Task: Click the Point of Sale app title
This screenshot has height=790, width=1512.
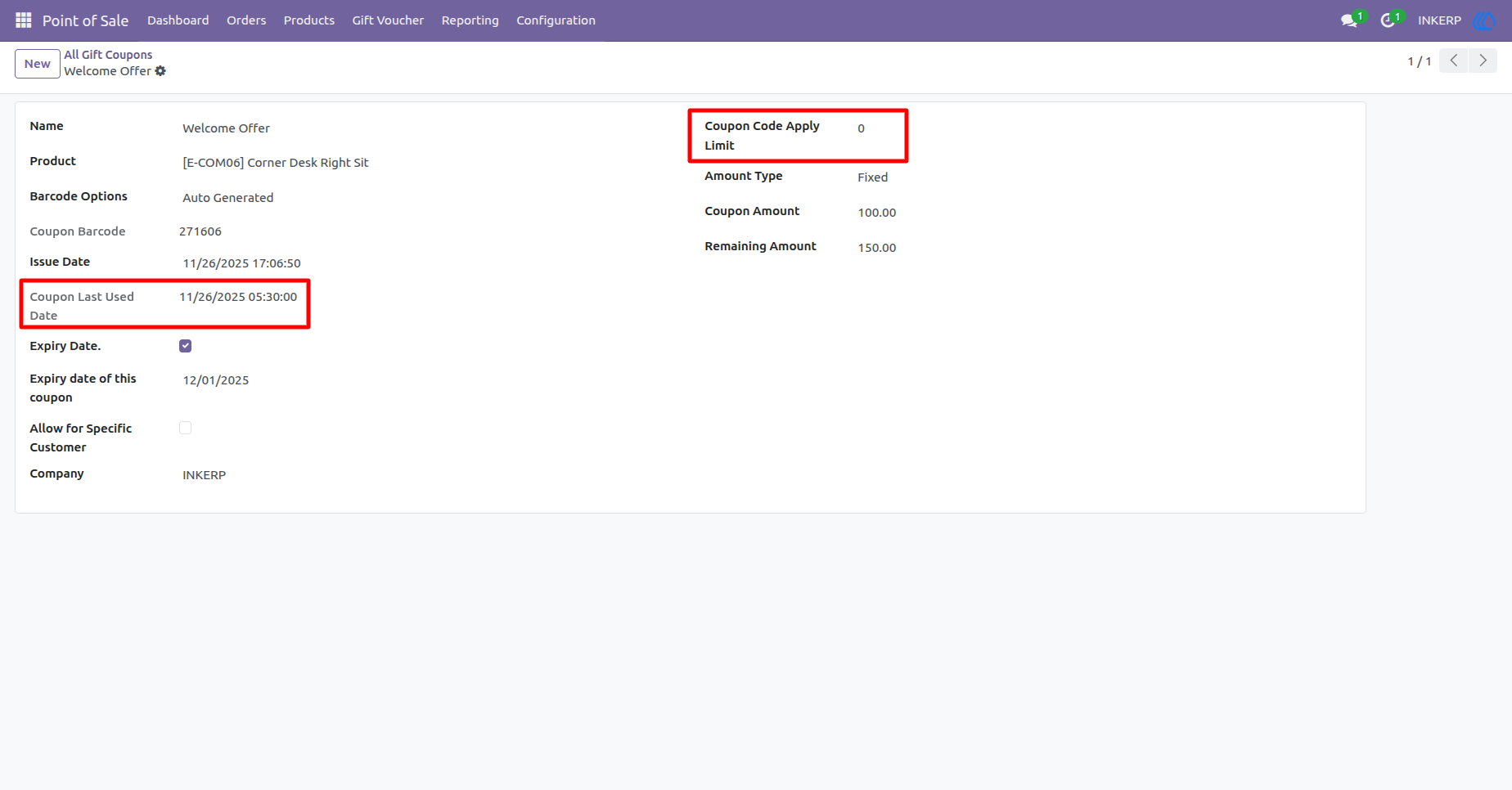Action: click(x=85, y=20)
